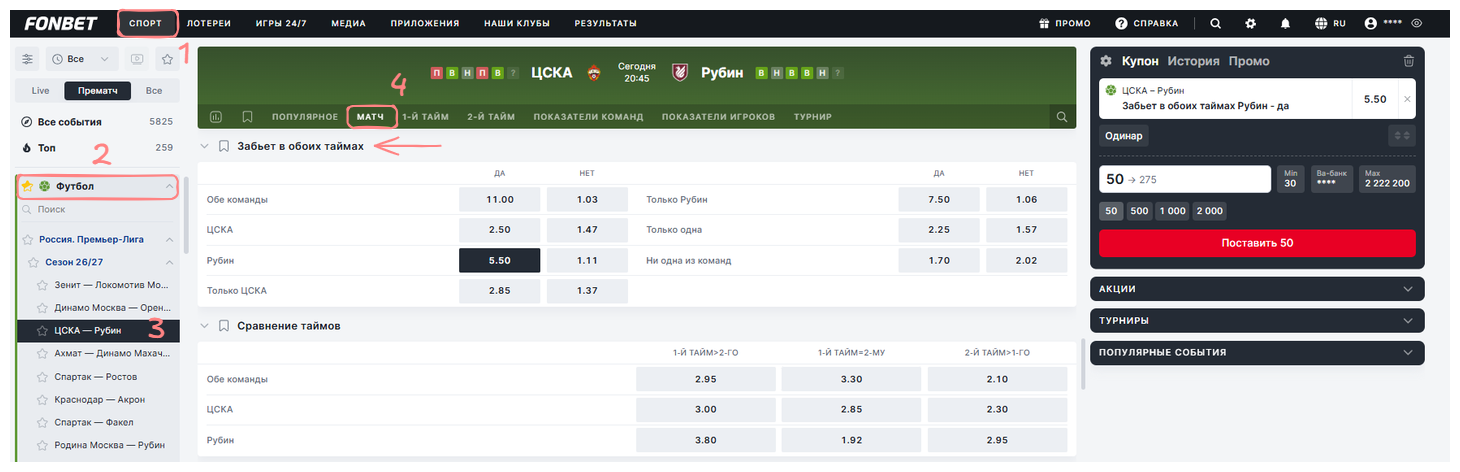
Task: Open the coupon История tab
Action: (x=1193, y=61)
